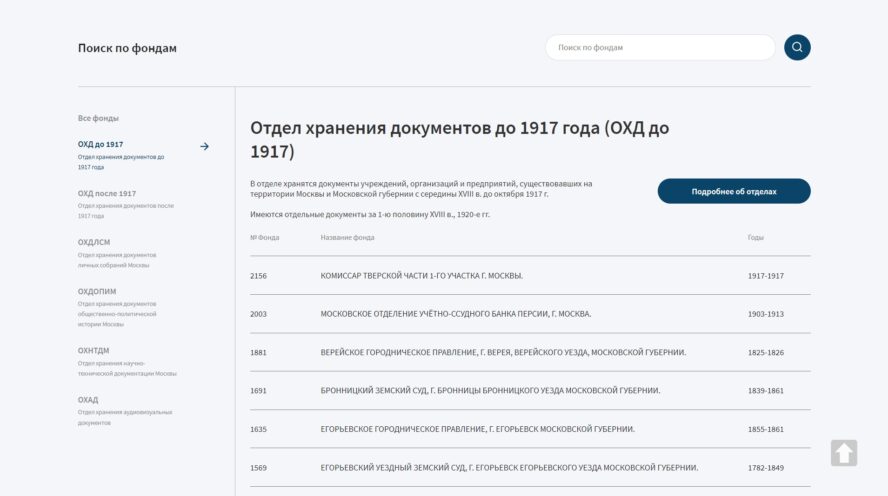Click fund number 1691

pyautogui.click(x=258, y=391)
